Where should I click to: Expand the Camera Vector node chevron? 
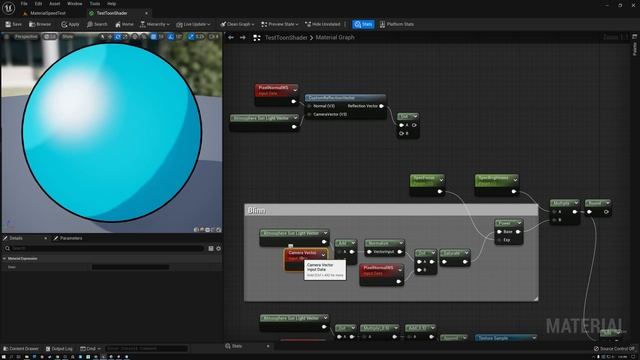[323, 255]
